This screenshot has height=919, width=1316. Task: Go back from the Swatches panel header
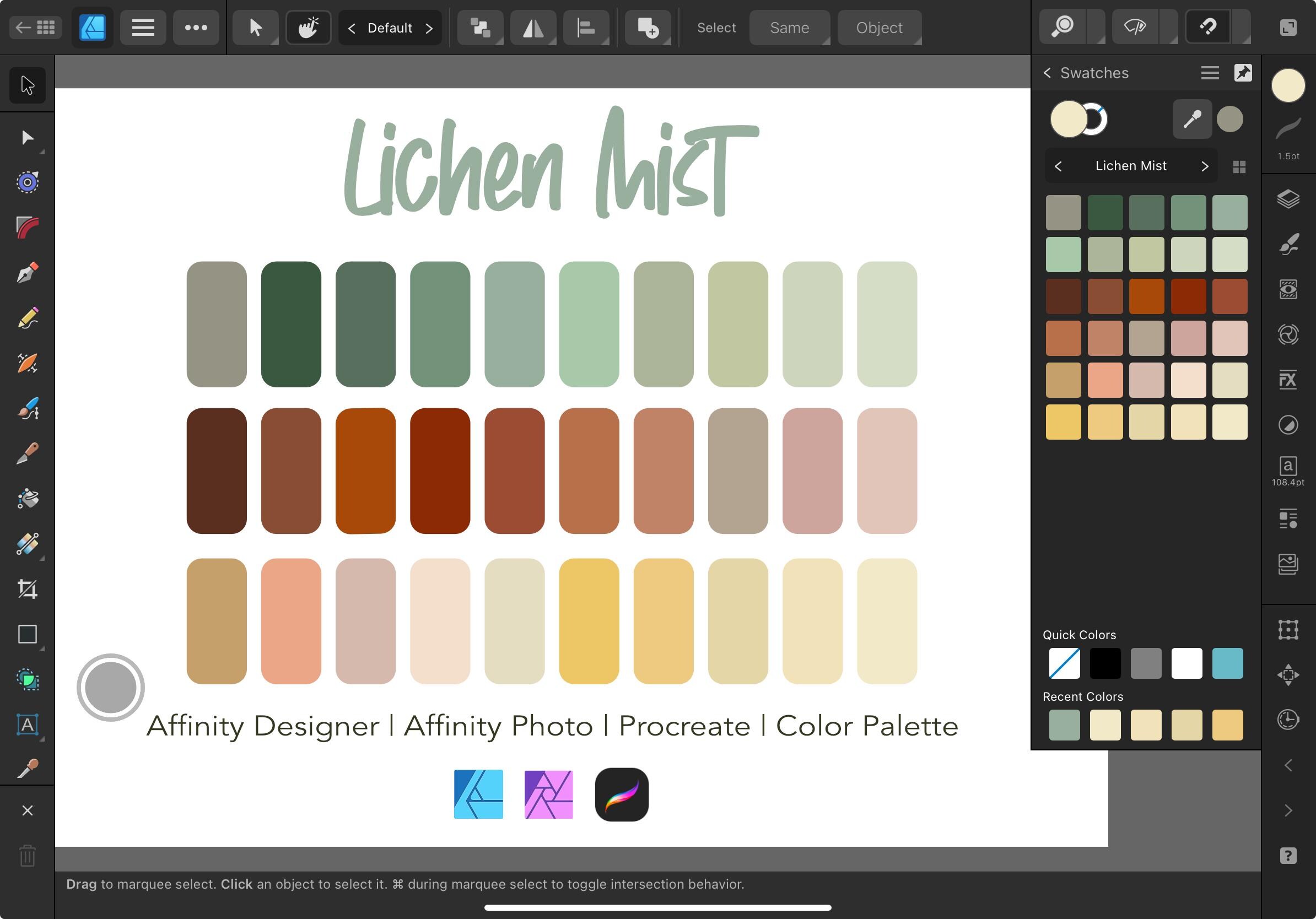coord(1047,73)
